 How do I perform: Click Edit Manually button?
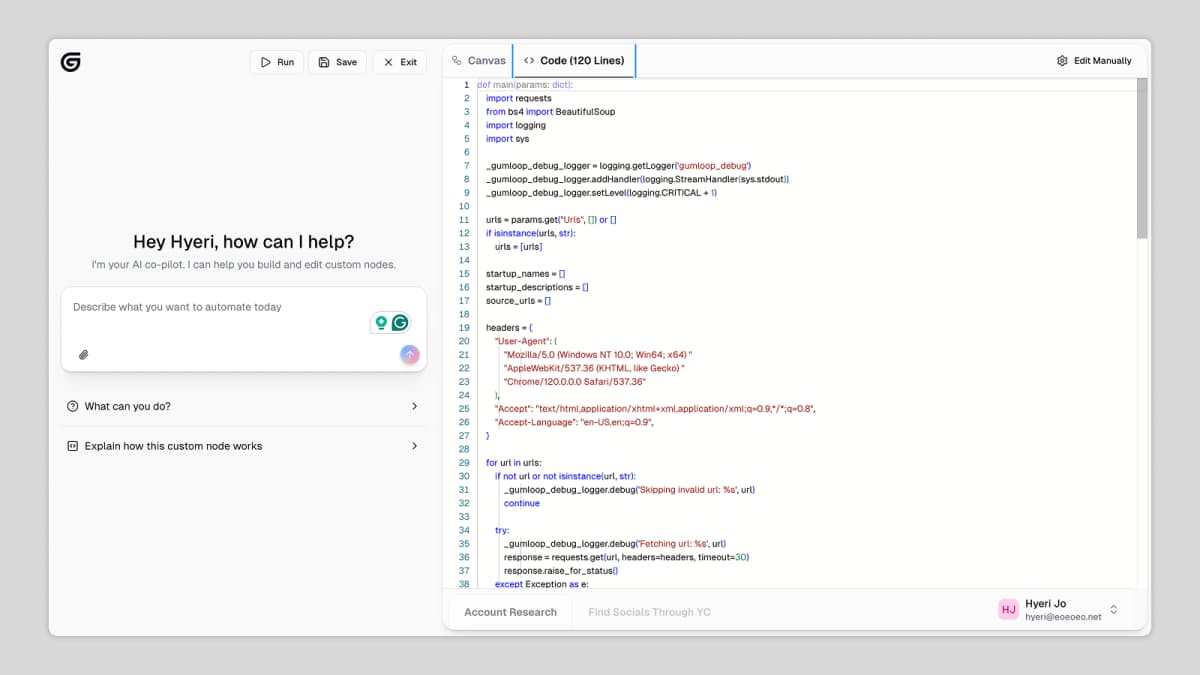click(1094, 61)
